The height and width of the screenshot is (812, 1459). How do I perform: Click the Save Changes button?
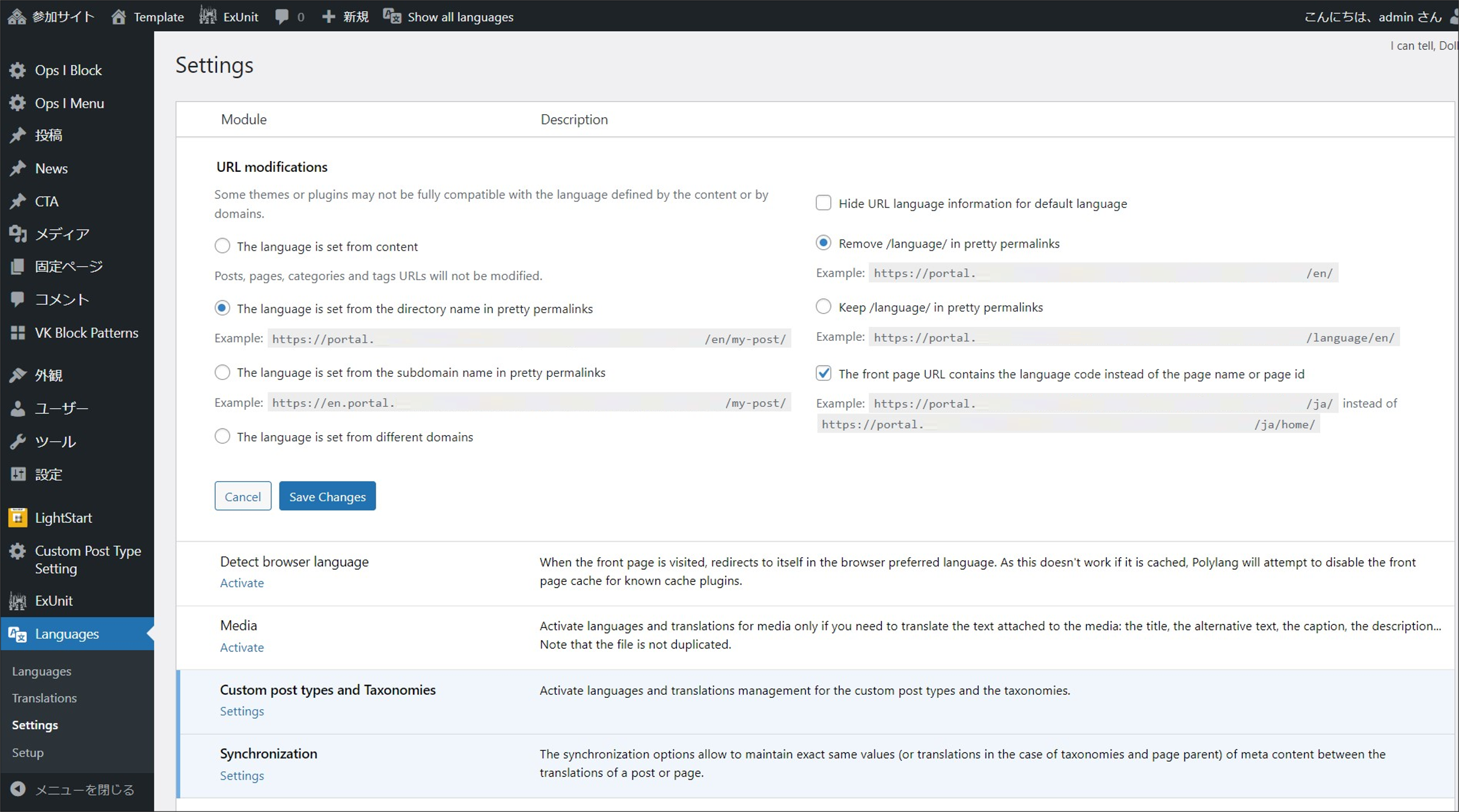(x=327, y=496)
